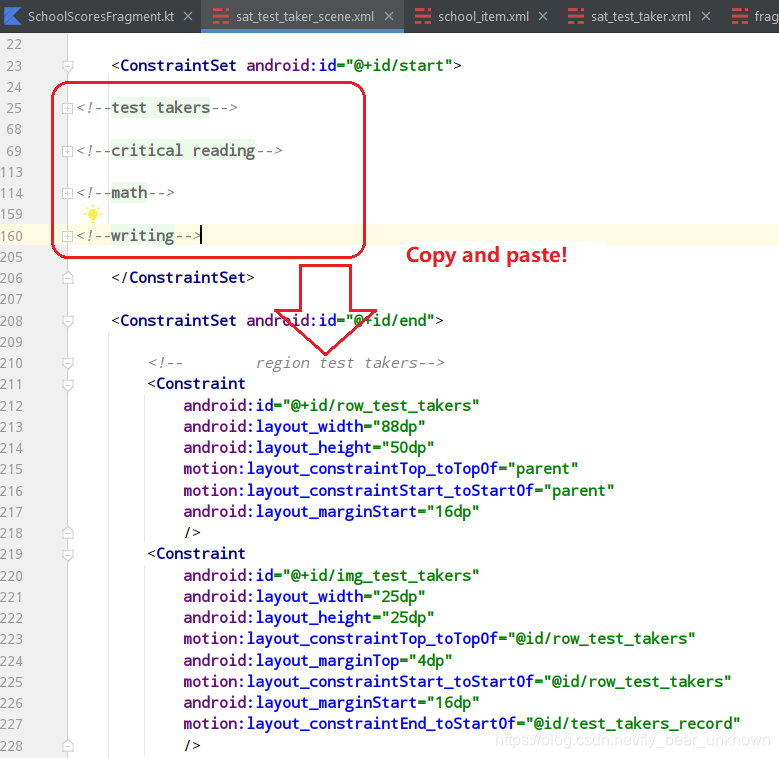Screen dimensions: 779x758
Task: Click layout_constraintTop_toTopOf parent attribute line 215
Action: [x=381, y=469]
